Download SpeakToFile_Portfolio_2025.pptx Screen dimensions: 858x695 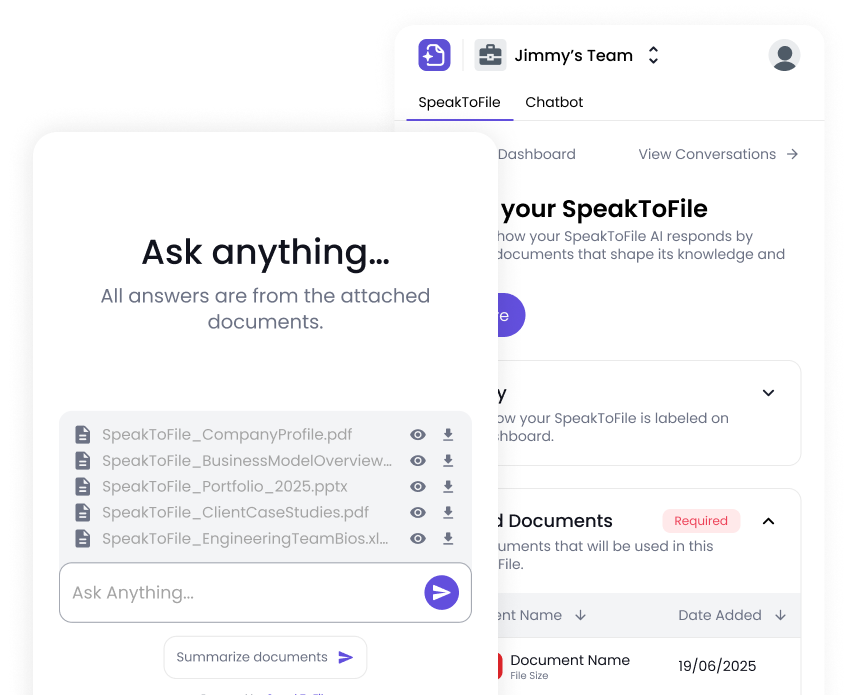pos(448,486)
